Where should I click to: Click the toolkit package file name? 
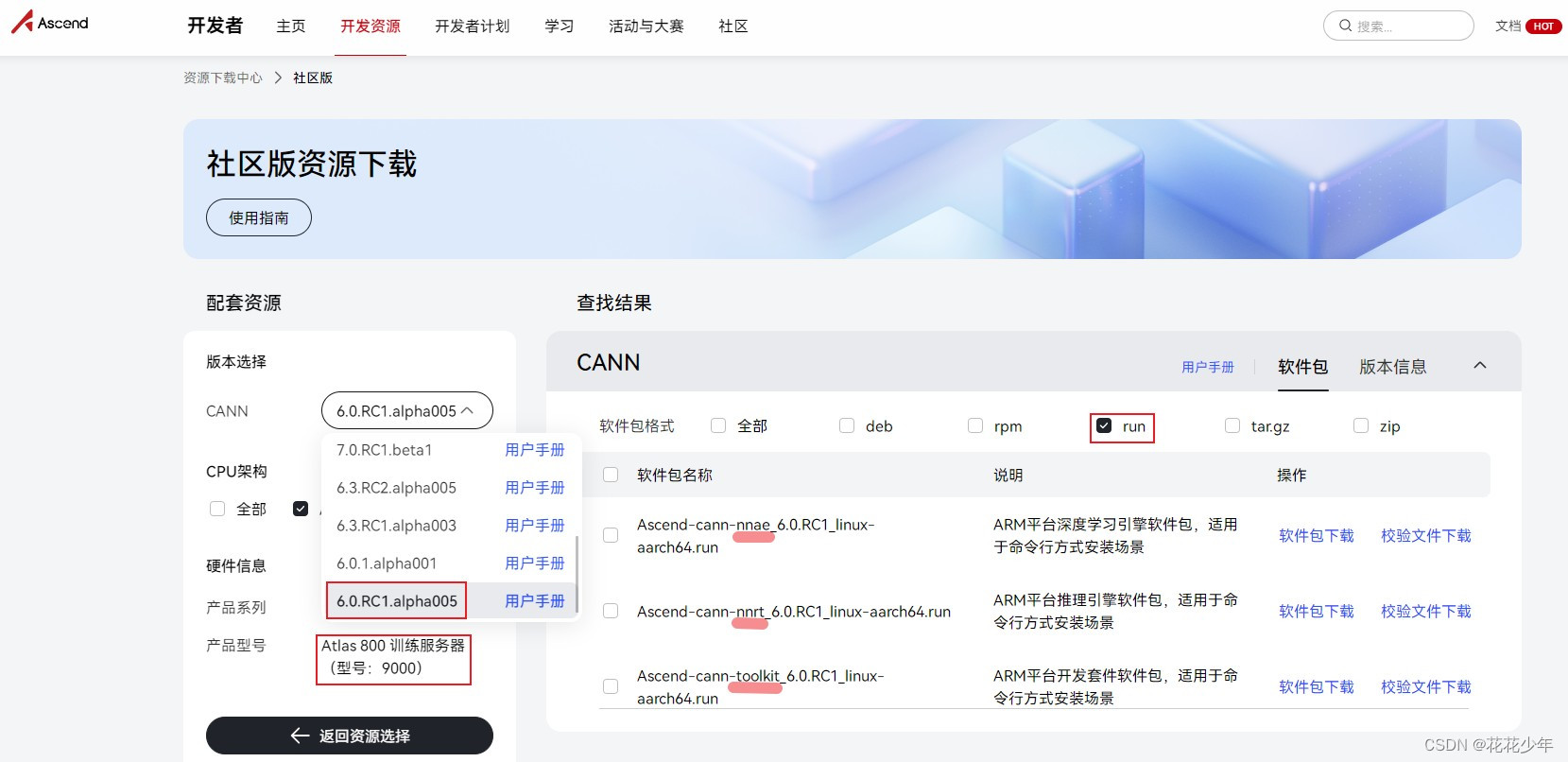761,687
